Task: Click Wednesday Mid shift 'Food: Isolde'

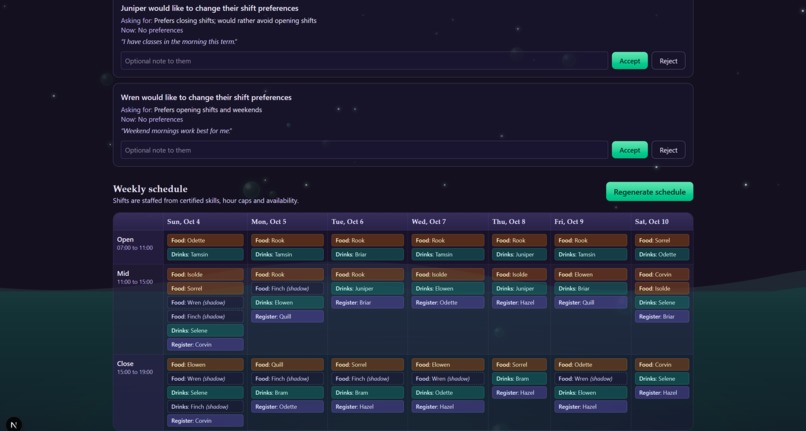Action: point(448,275)
